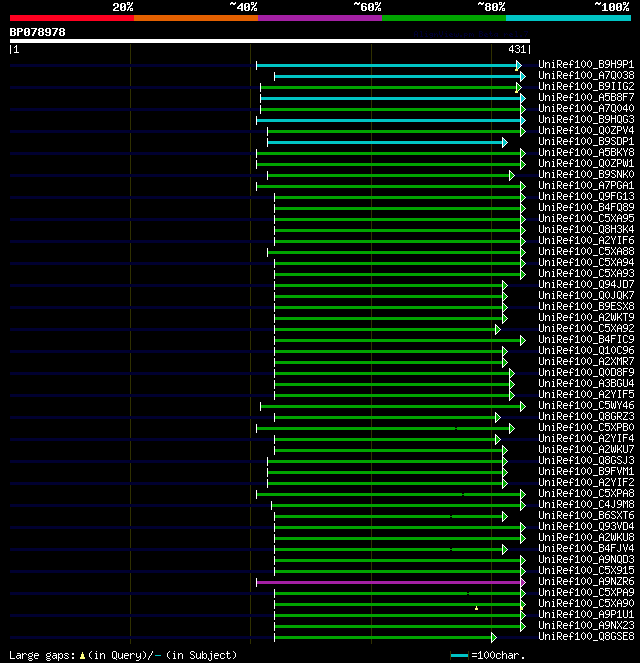Click the cyan ~100% color segment

pos(568,18)
